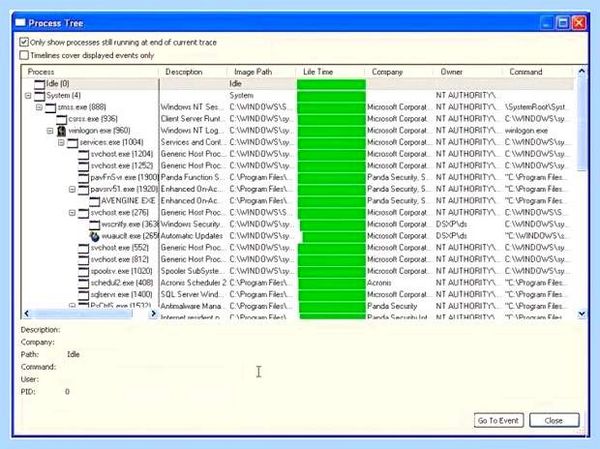
Task: Click the svchost.exe (812) icon
Action: point(84,260)
